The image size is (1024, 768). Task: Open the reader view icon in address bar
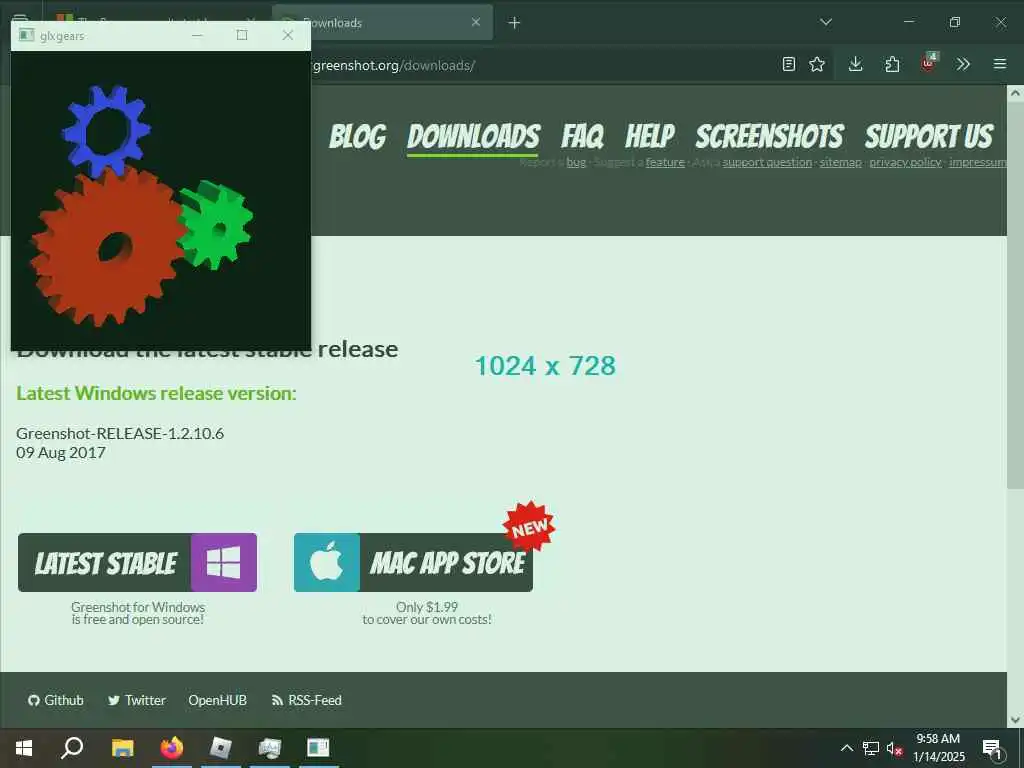coord(788,64)
